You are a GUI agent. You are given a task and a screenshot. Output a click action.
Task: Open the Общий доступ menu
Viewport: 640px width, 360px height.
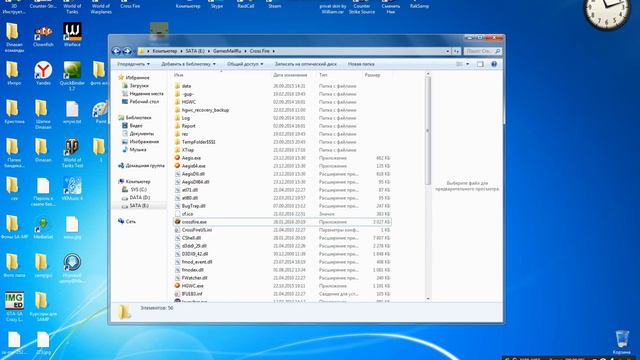click(245, 64)
